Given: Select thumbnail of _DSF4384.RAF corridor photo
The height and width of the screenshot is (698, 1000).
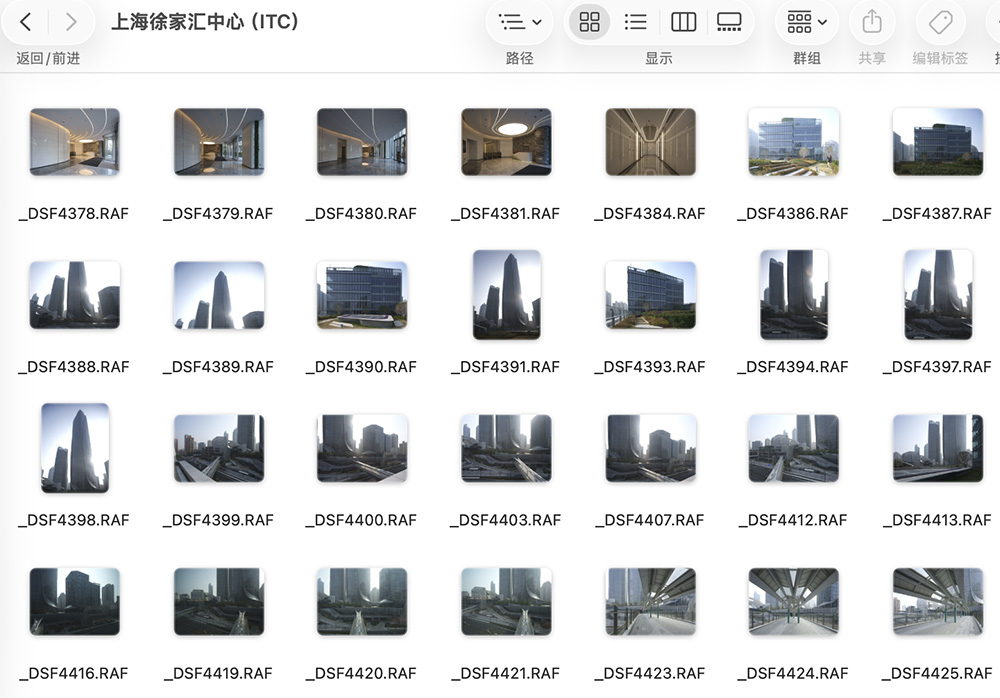Looking at the screenshot, I should tap(651, 142).
